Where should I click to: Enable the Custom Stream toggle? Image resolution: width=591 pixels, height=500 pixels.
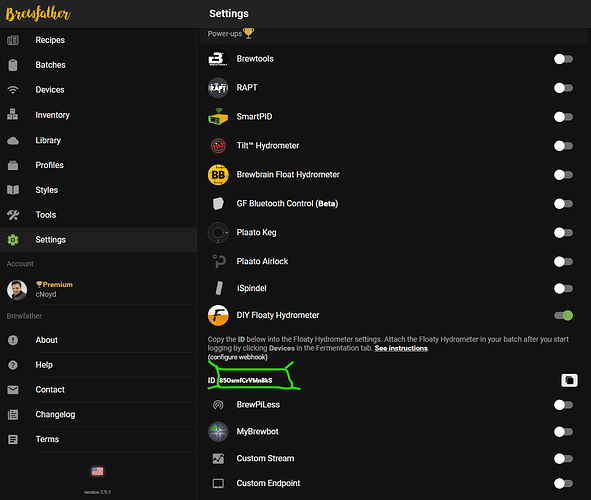coord(563,459)
